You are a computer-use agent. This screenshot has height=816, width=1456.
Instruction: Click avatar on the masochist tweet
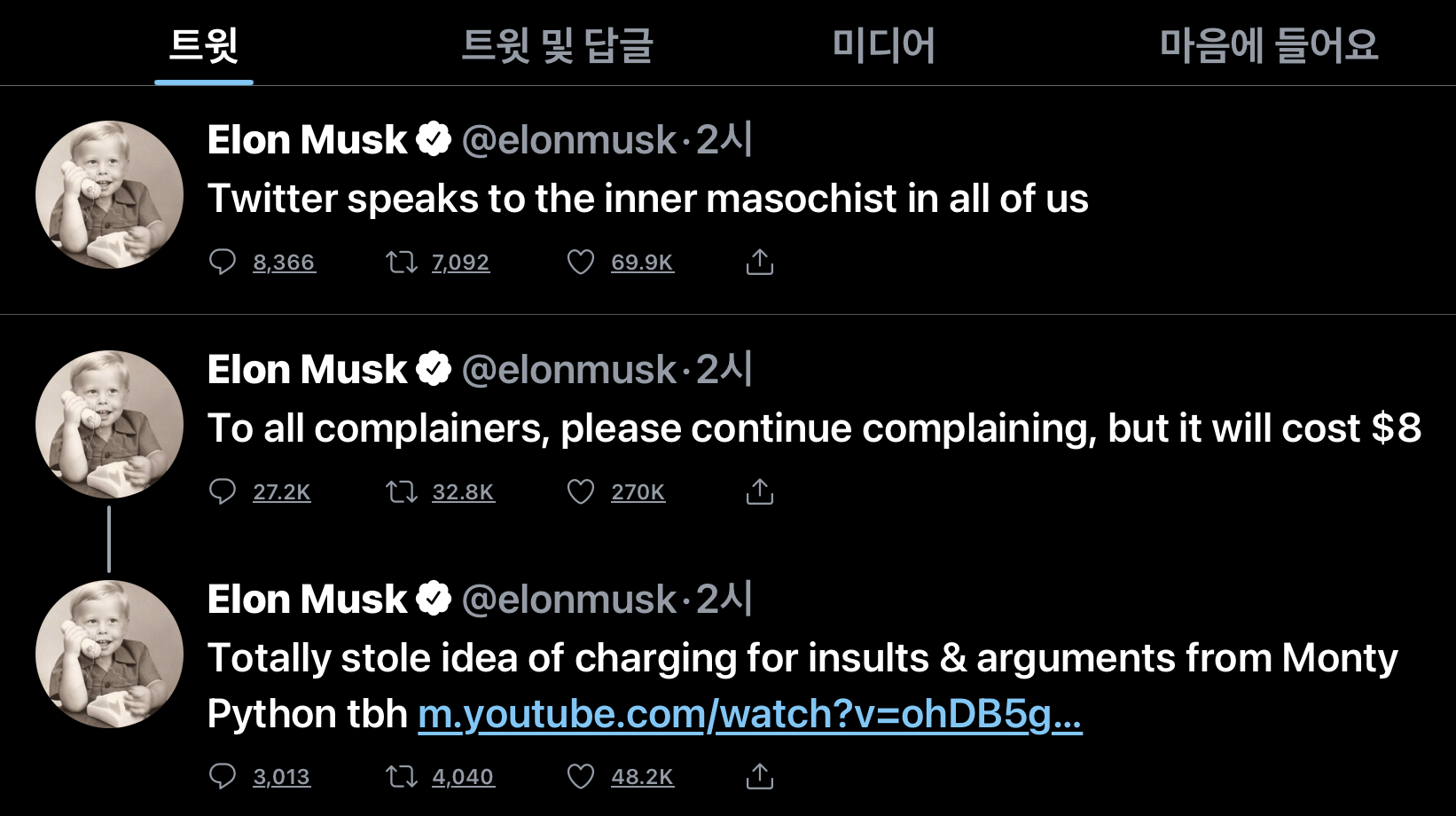[x=109, y=194]
